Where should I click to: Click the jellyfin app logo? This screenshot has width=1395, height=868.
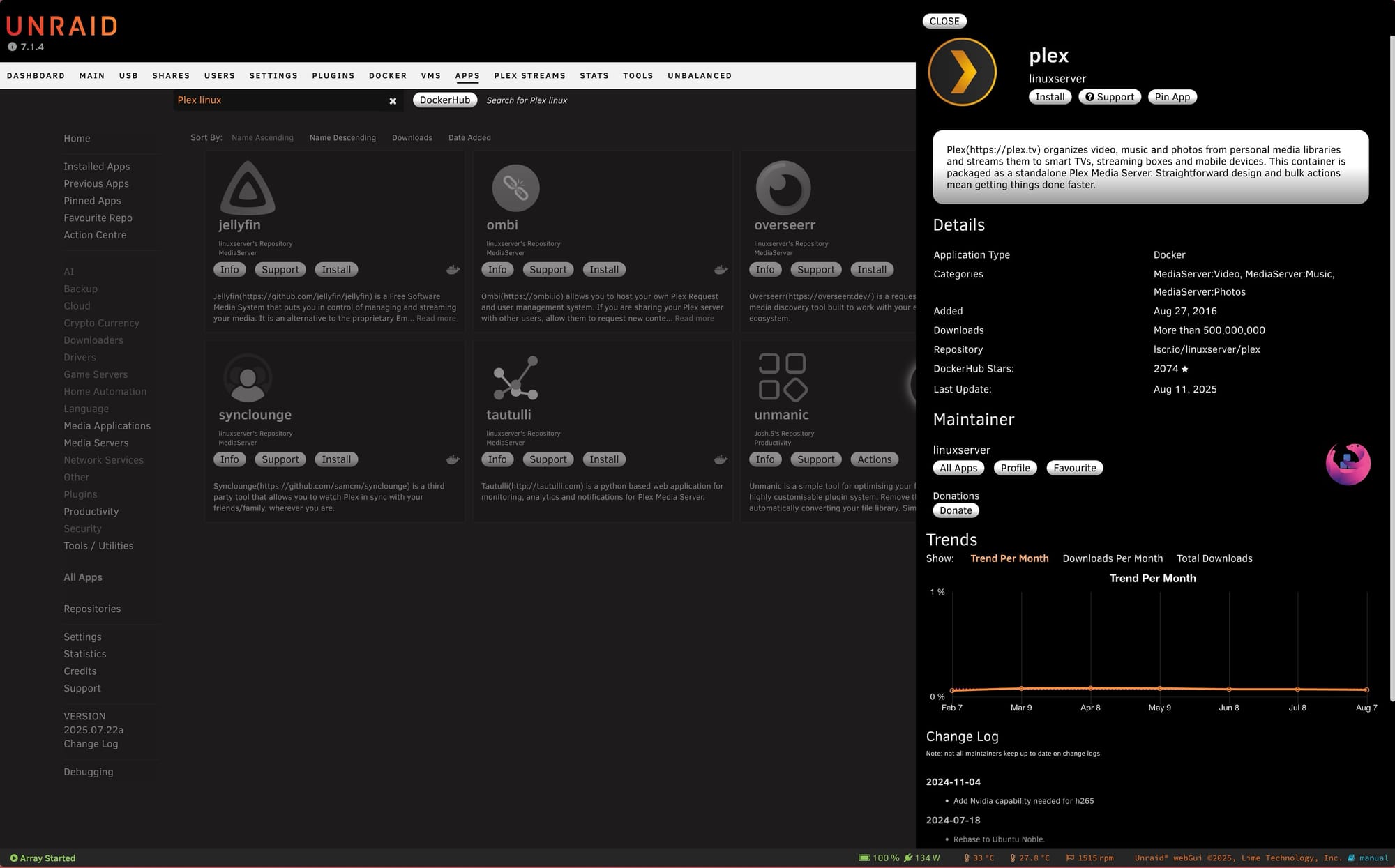(x=248, y=188)
